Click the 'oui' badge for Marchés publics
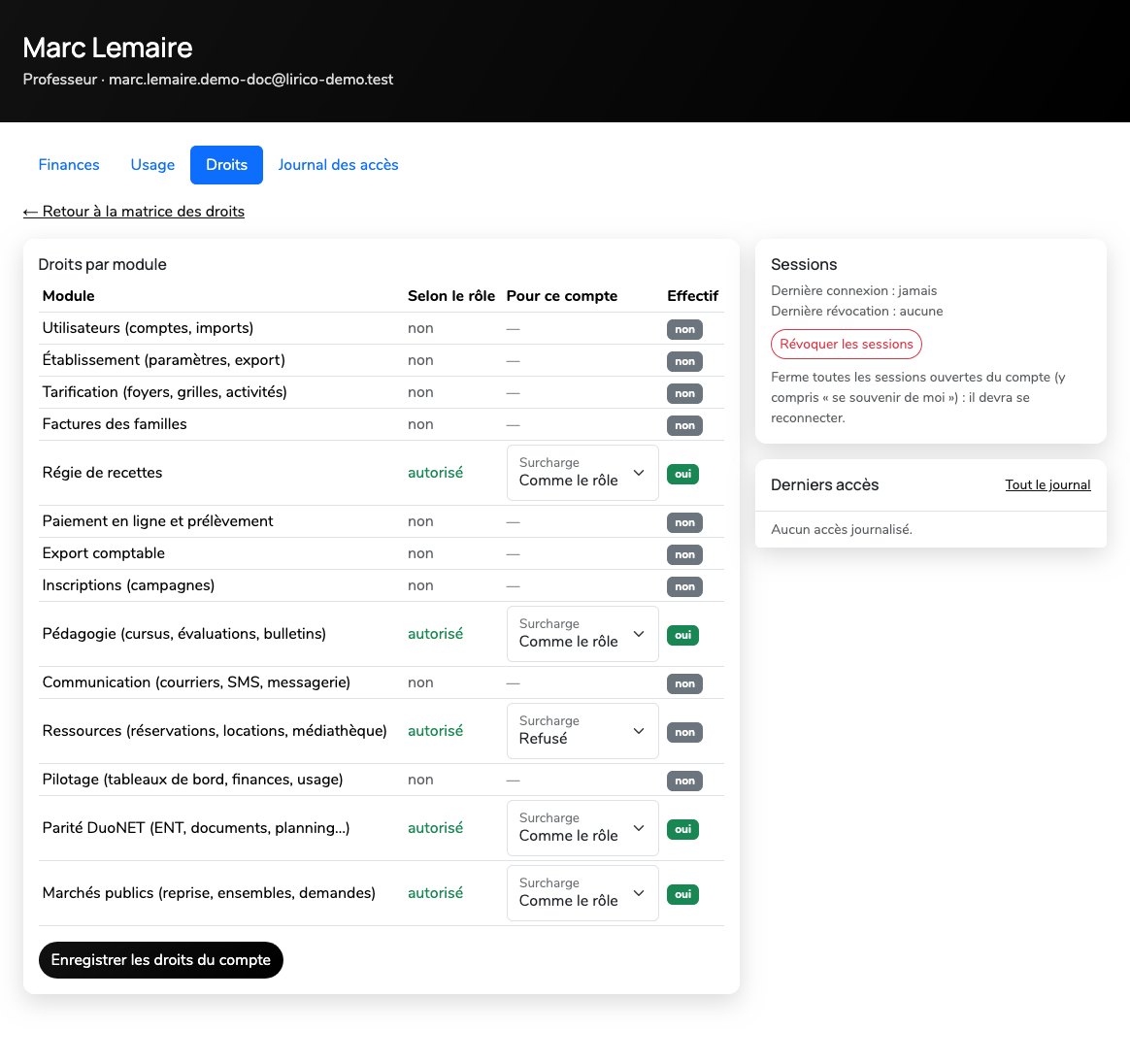Screen dimensions: 1130x1064 pyautogui.click(x=682, y=895)
